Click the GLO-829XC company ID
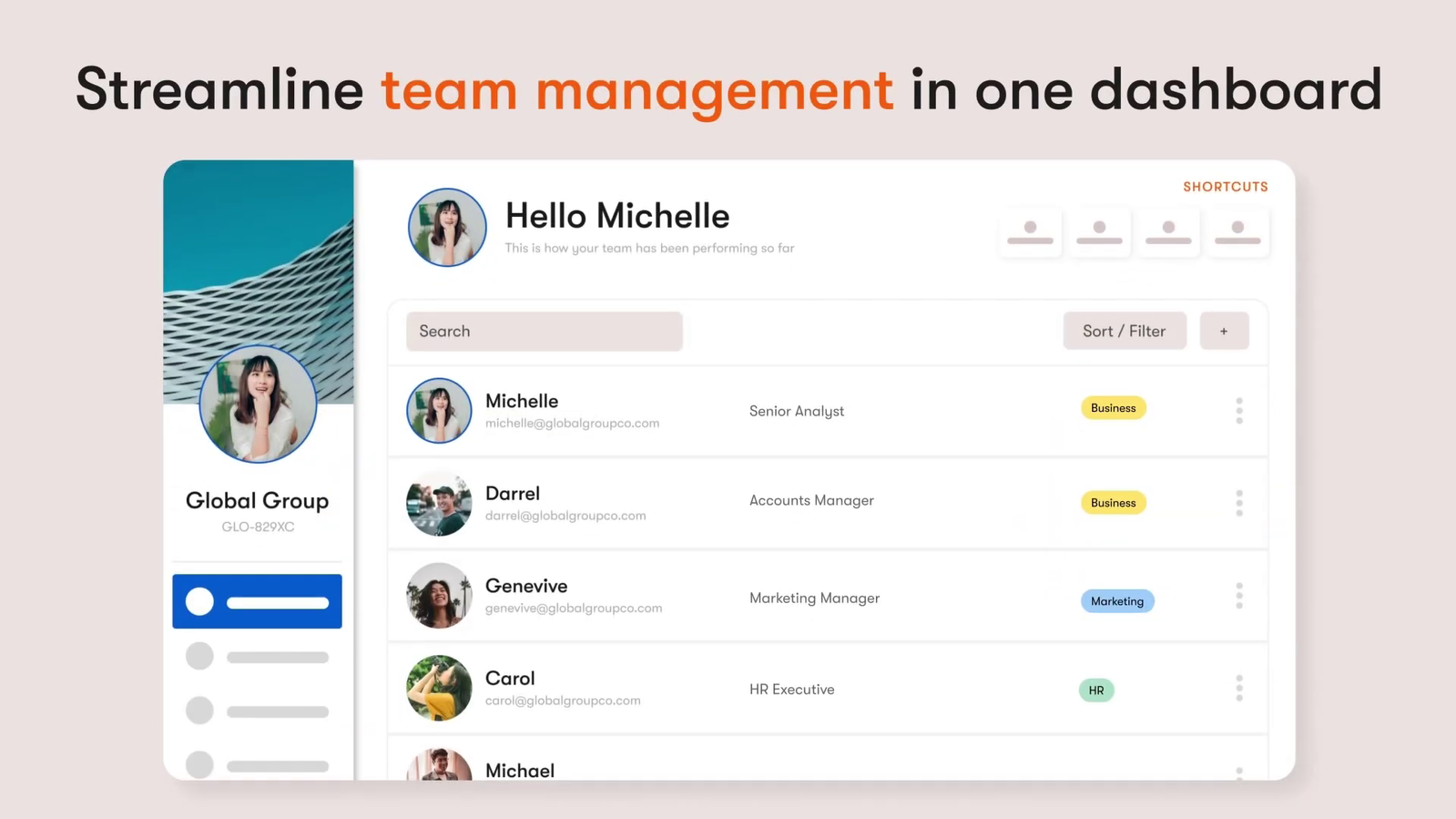Screen dimensions: 1456x819 coord(258,527)
